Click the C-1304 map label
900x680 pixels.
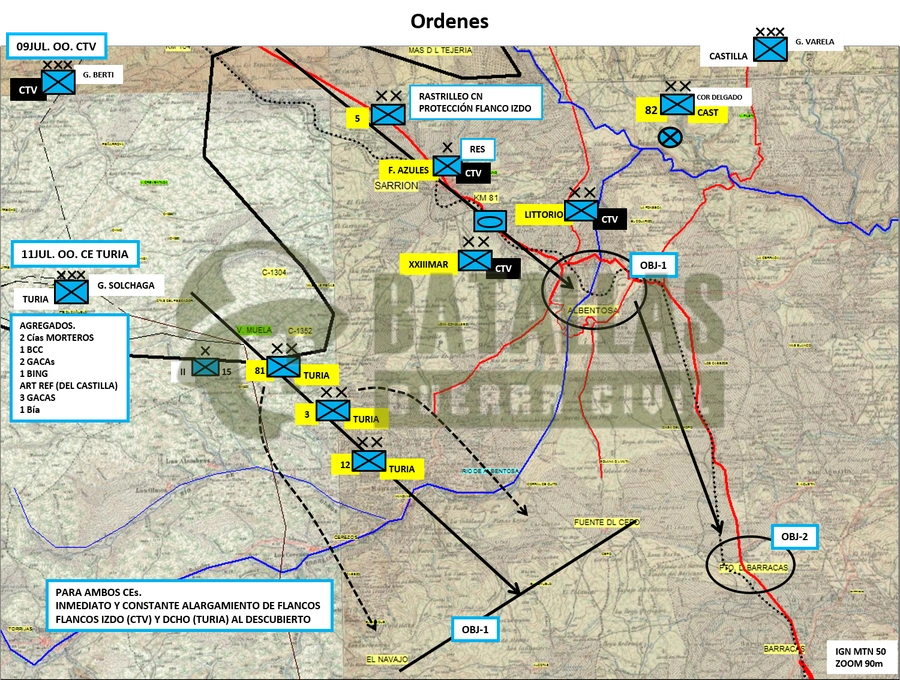tap(274, 272)
